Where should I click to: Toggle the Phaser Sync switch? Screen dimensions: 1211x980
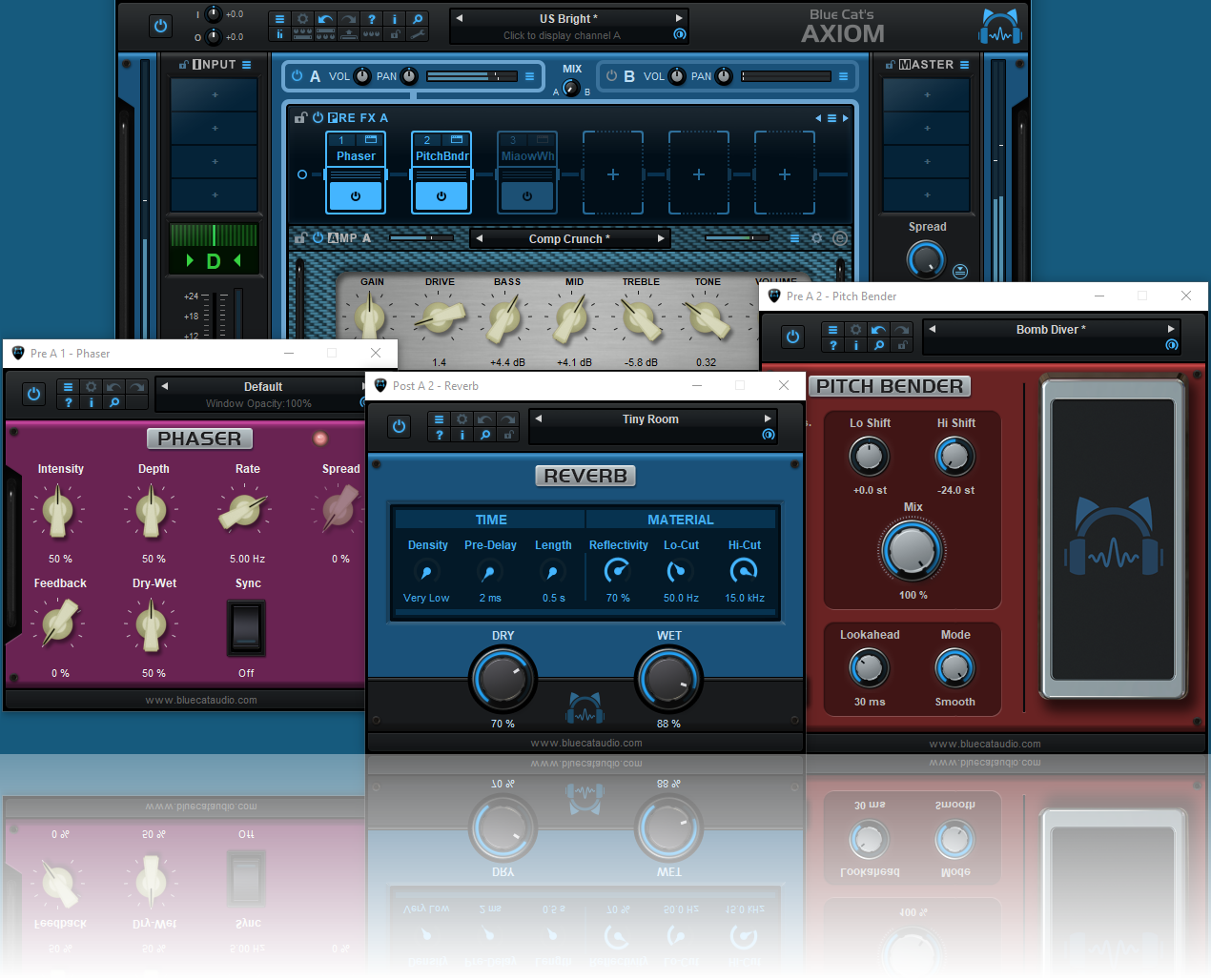tap(246, 626)
